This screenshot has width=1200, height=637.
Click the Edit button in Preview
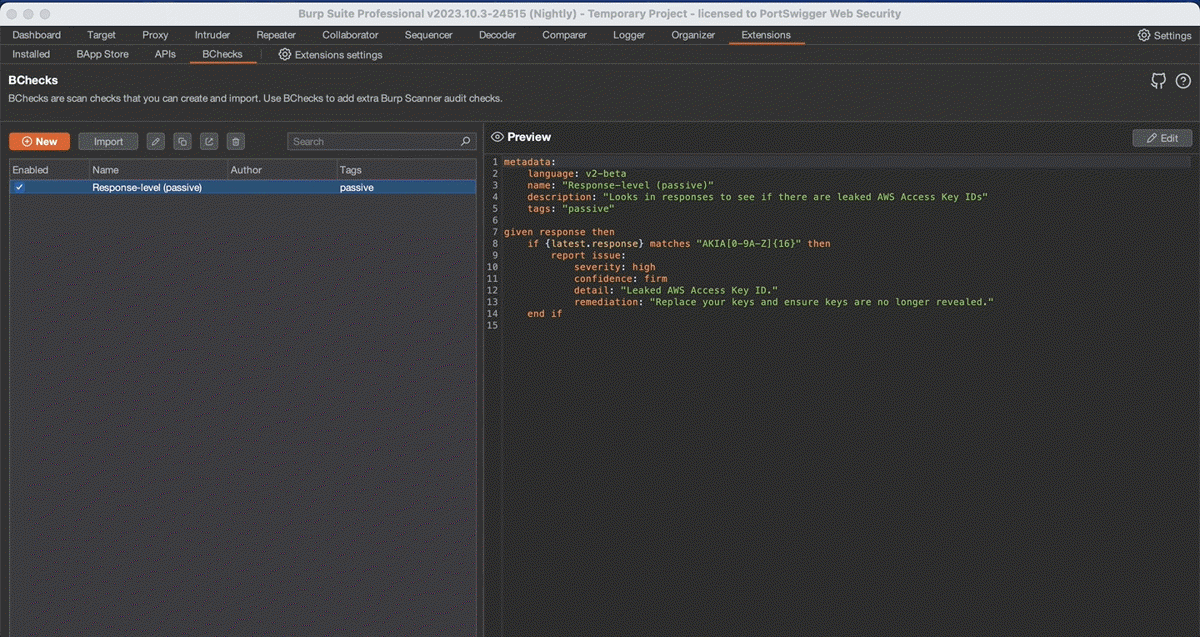click(x=1162, y=138)
